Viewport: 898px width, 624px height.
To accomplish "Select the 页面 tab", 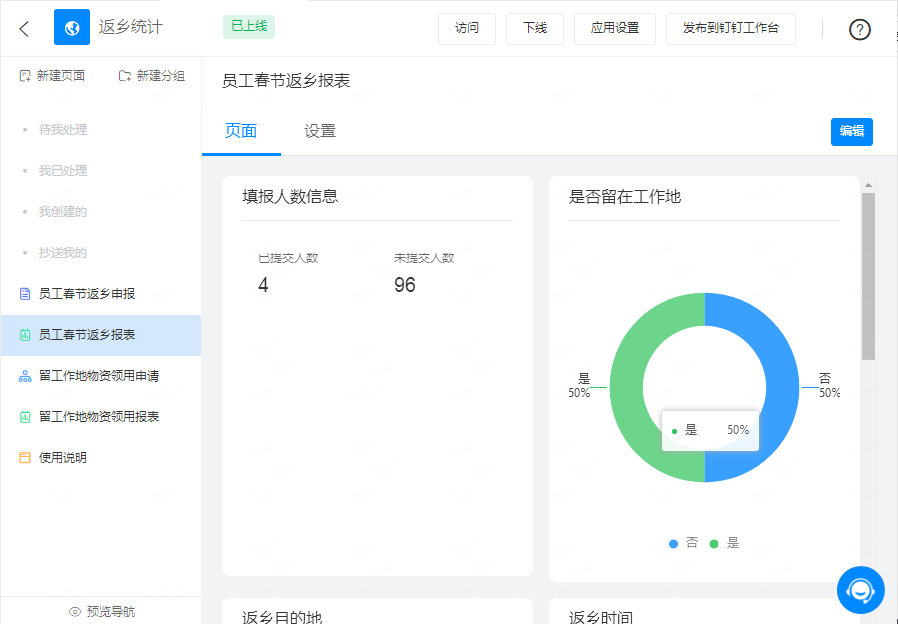I will tap(241, 131).
